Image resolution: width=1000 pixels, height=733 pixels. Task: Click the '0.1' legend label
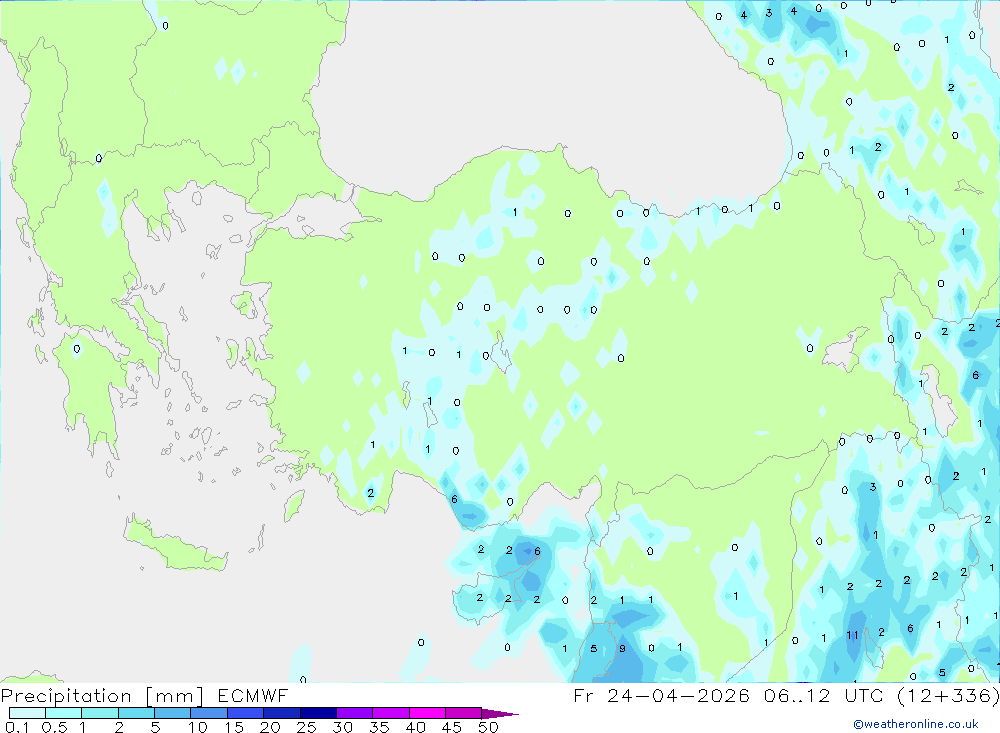(x=17, y=727)
